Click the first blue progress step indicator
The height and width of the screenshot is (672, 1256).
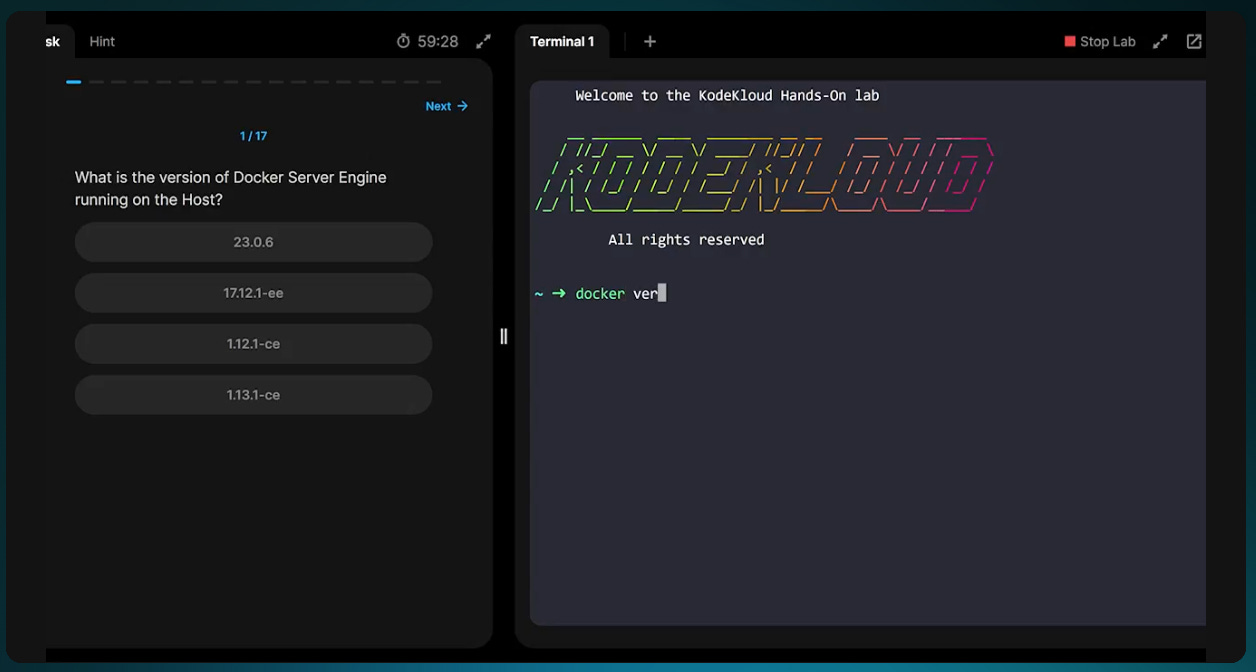tap(74, 82)
